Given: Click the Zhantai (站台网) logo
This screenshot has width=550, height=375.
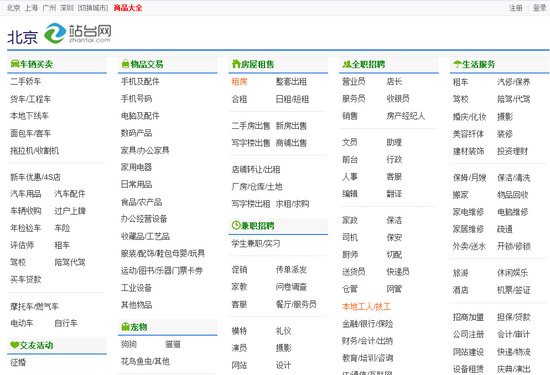Looking at the screenshot, I should click(x=78, y=33).
